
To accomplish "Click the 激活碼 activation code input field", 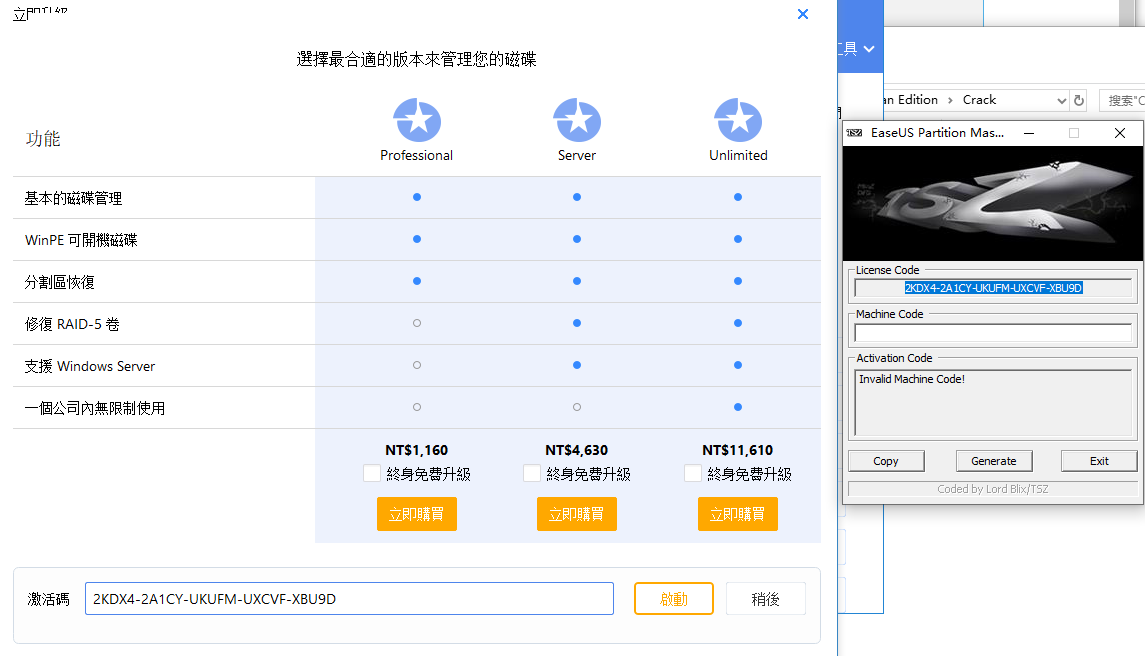I will pyautogui.click(x=349, y=599).
